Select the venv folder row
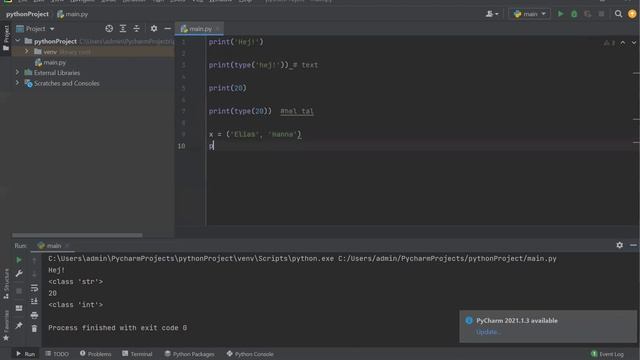640x360 pixels. click(93, 52)
